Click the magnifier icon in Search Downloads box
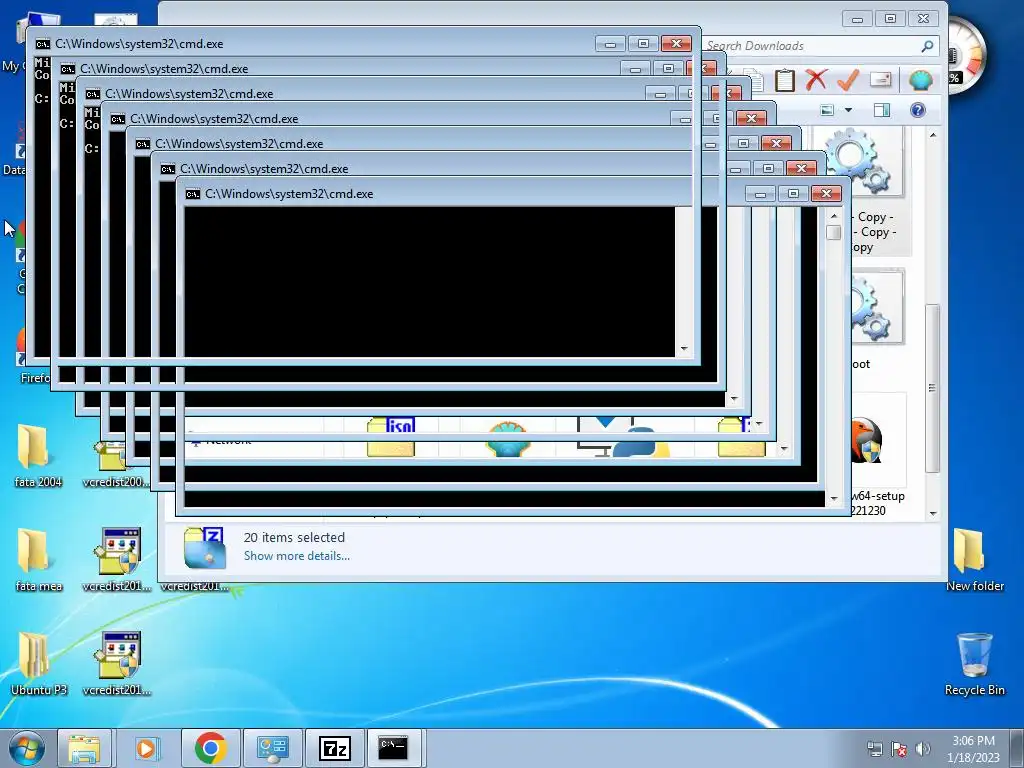 tap(927, 46)
